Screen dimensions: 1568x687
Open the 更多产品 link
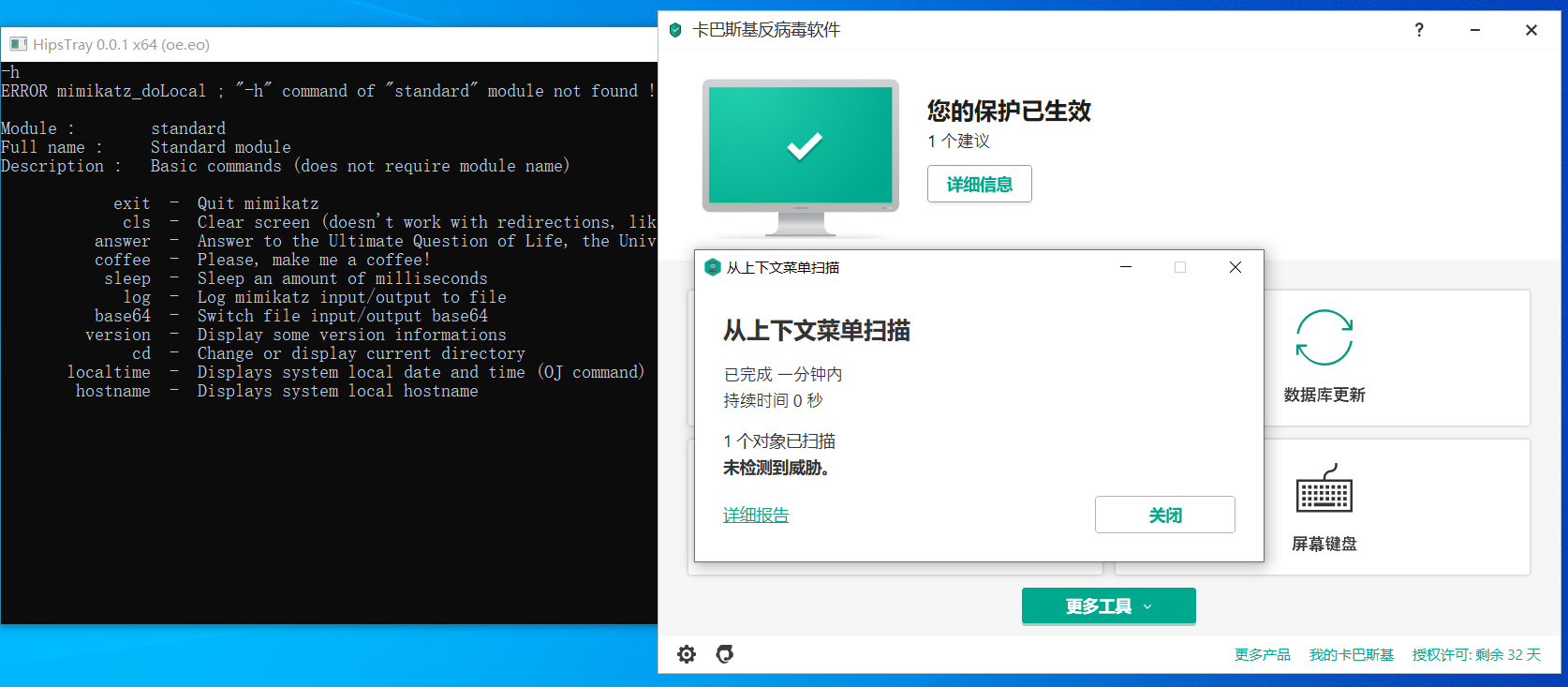point(1262,654)
